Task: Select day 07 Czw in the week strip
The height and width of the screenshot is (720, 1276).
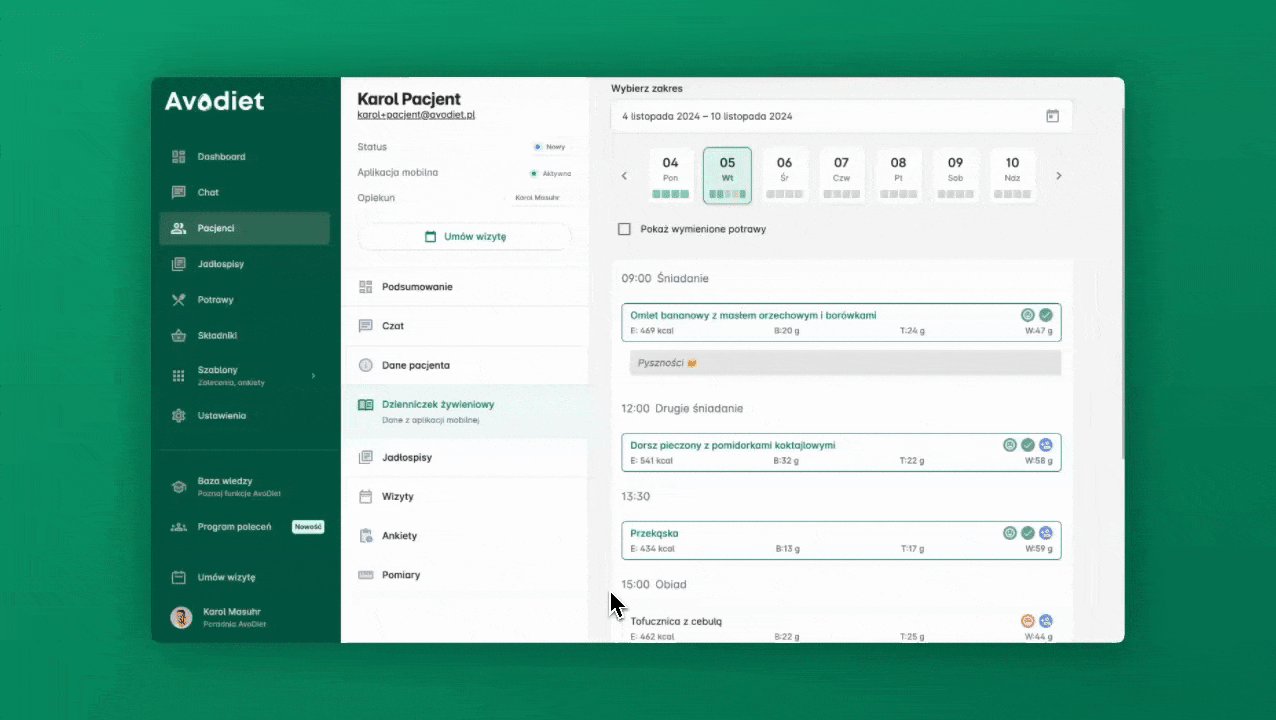Action: click(841, 175)
